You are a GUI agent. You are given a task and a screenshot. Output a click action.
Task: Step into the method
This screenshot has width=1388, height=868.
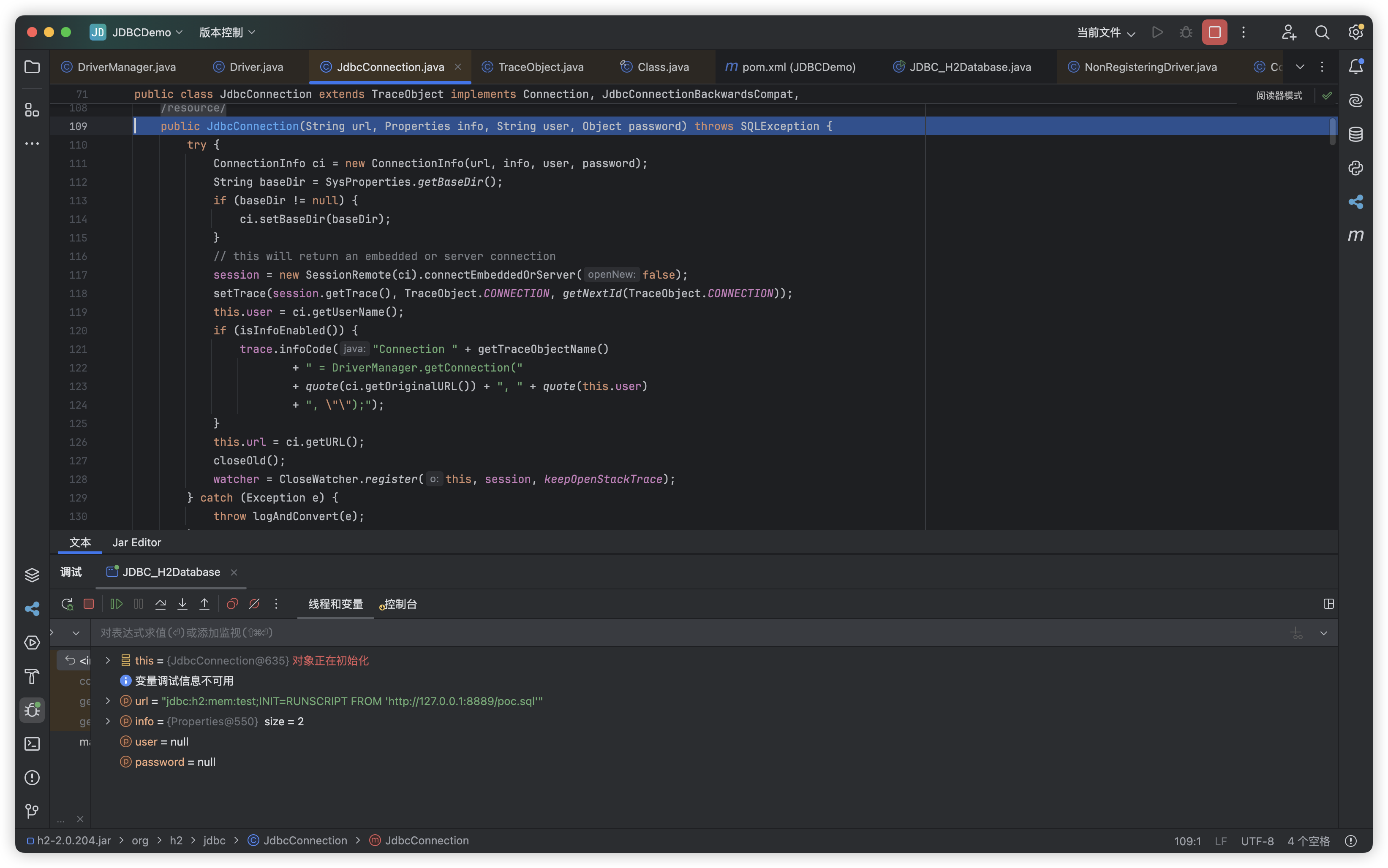(x=182, y=604)
